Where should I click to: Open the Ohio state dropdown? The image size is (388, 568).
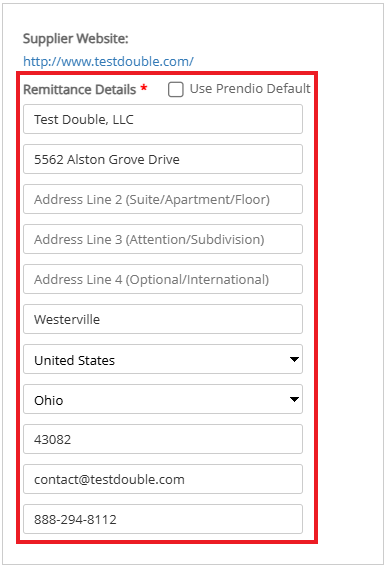[x=163, y=399]
